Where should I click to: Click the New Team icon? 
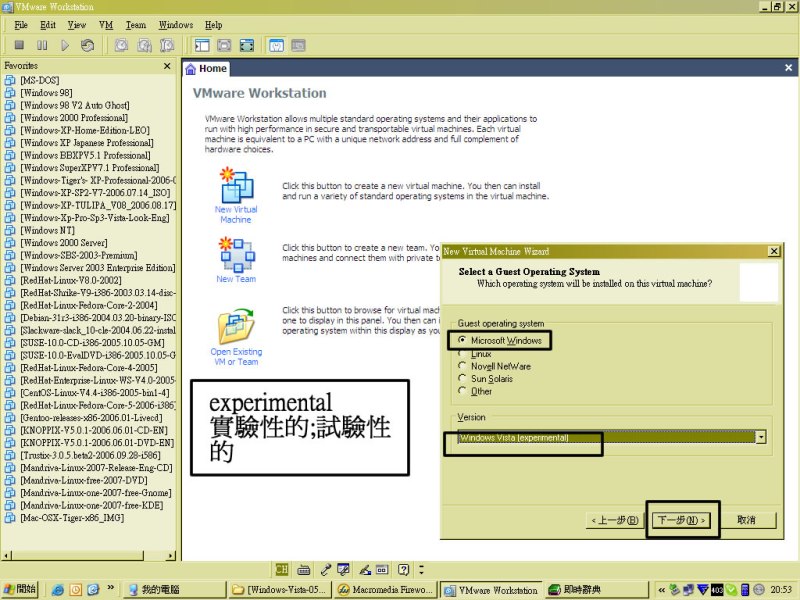[x=236, y=254]
